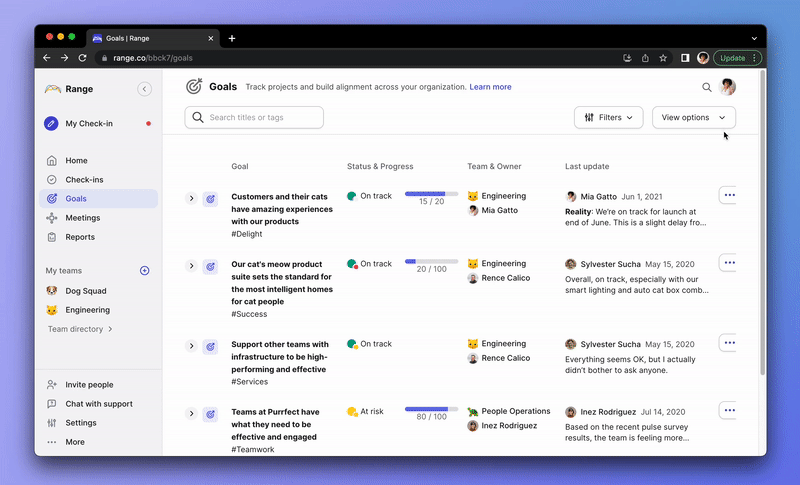Open a new browser tab
Image resolution: width=800 pixels, height=485 pixels.
click(232, 38)
